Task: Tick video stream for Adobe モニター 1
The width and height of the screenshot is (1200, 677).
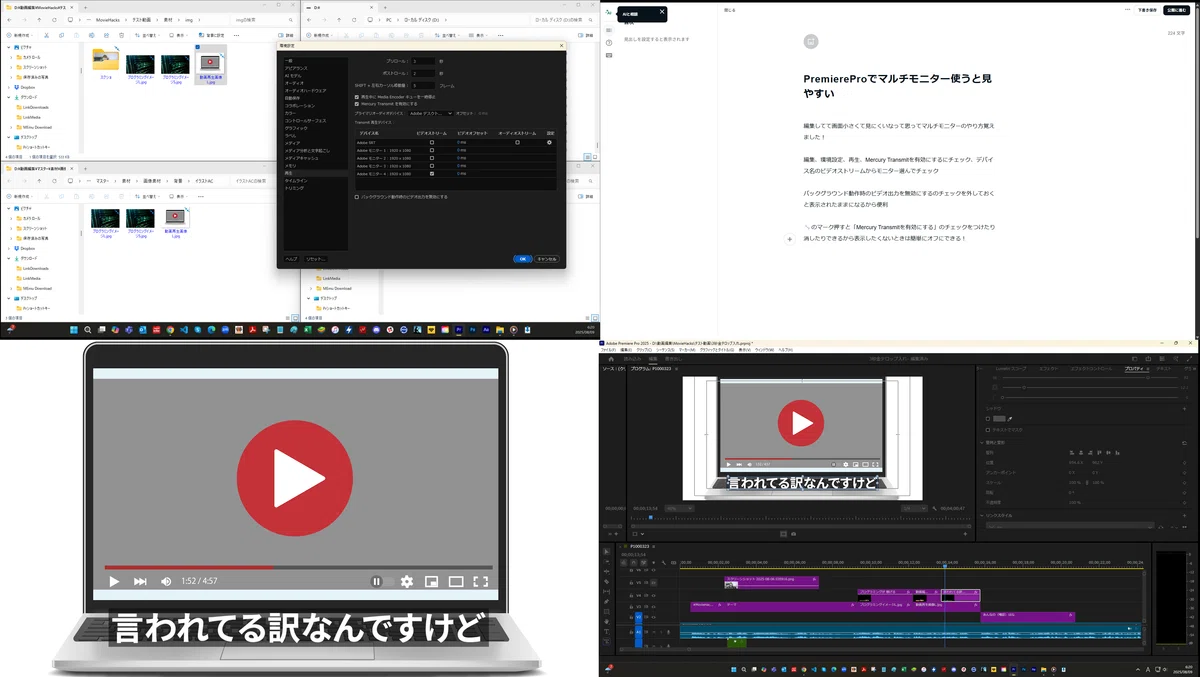Action: click(432, 150)
